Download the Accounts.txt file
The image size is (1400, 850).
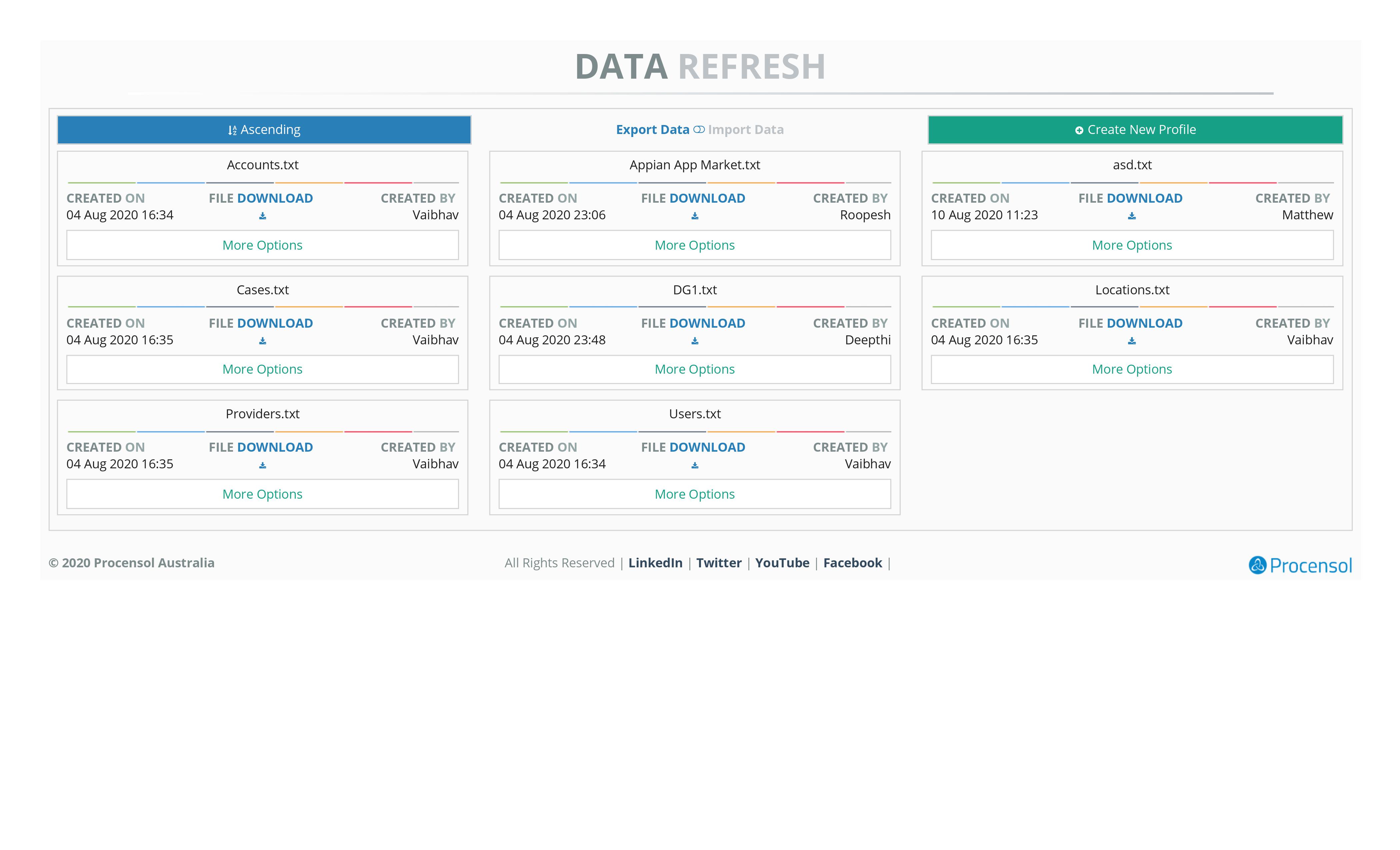tap(263, 216)
